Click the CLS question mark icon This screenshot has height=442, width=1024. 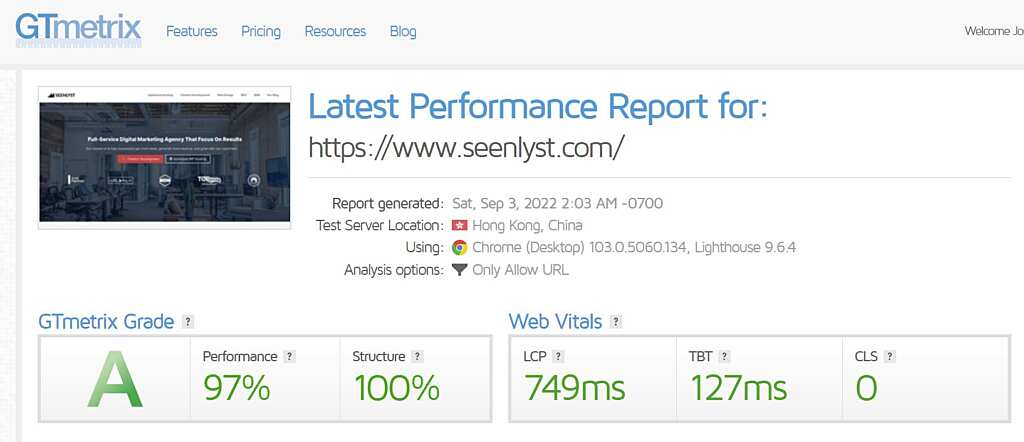tap(889, 356)
